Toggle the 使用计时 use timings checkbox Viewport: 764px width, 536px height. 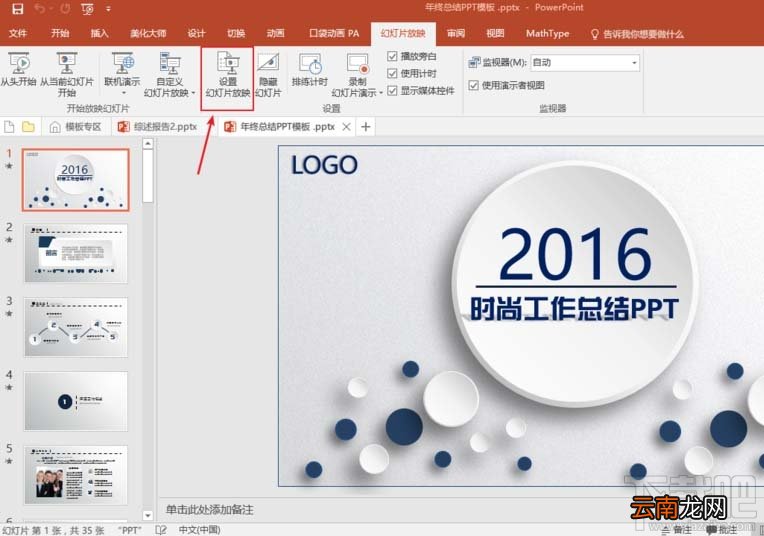pos(392,74)
